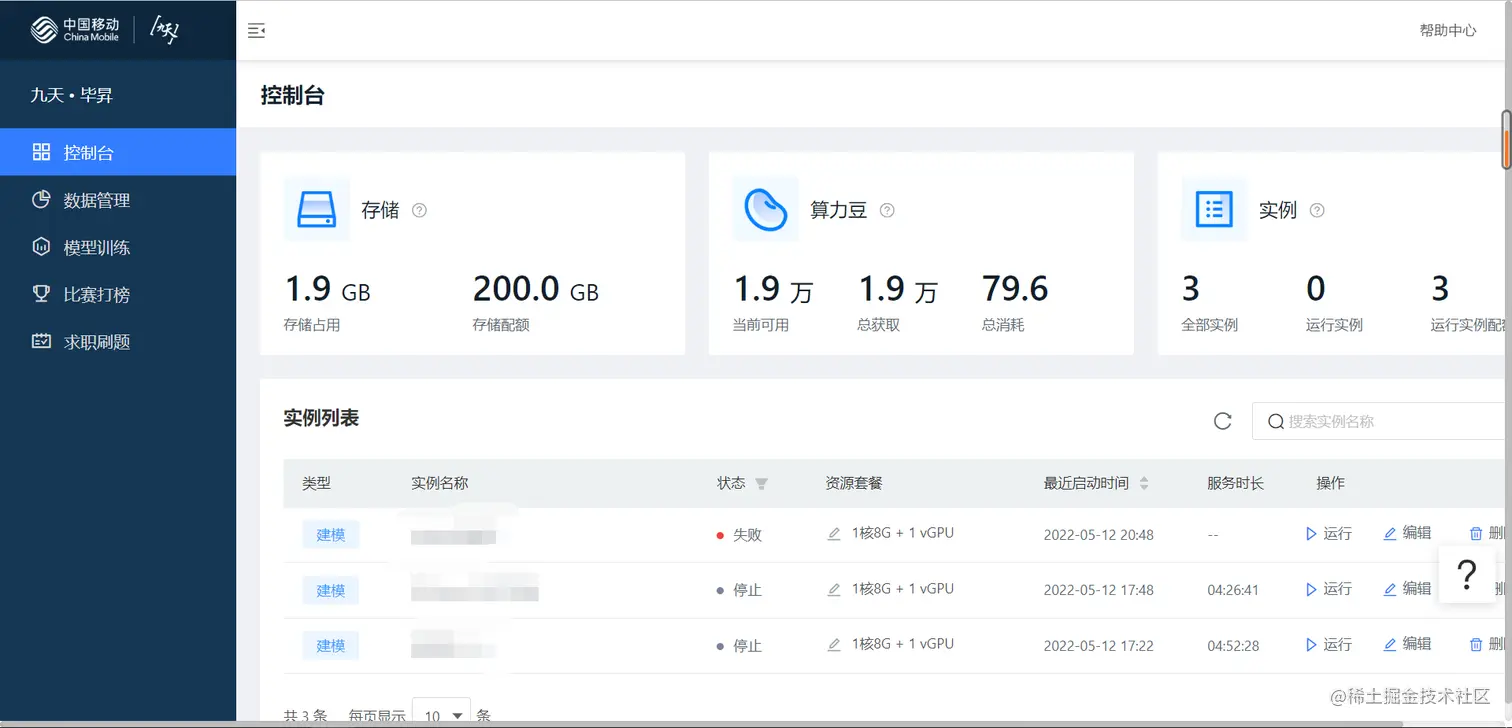Open the floating question mark help bubble

[x=1466, y=575]
